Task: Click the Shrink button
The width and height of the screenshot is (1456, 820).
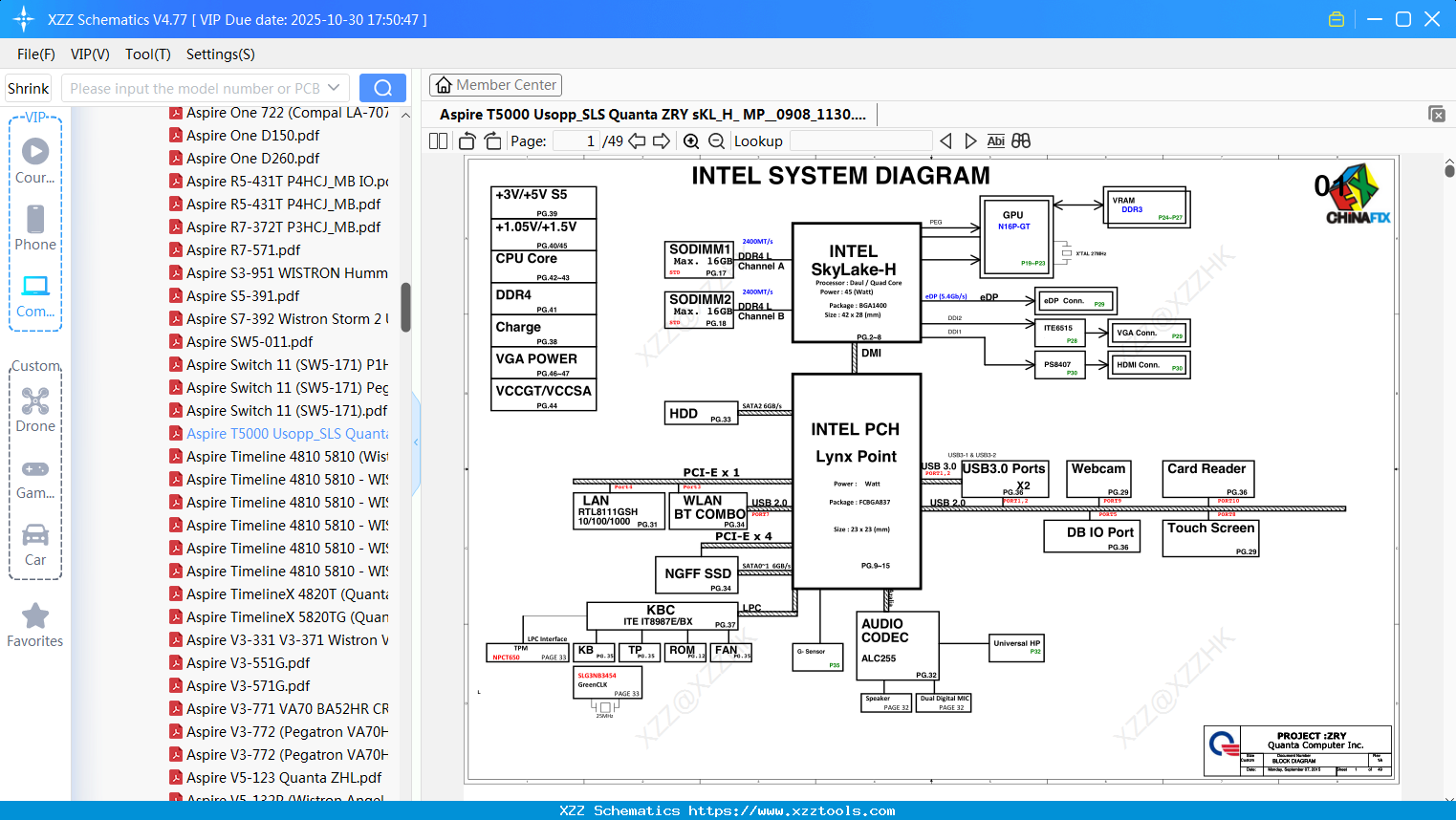Action: 29,88
